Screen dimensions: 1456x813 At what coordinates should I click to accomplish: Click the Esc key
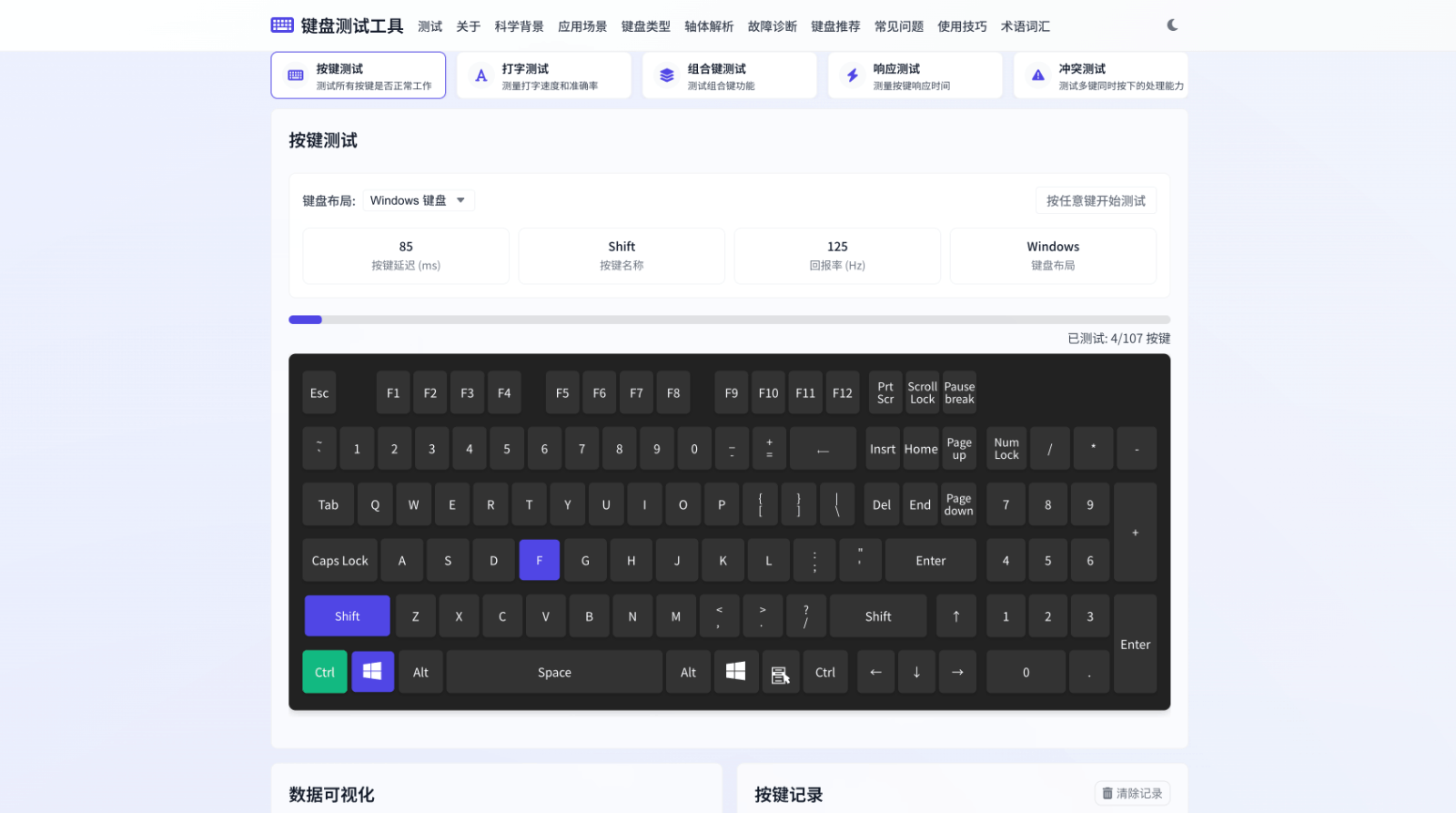(319, 392)
